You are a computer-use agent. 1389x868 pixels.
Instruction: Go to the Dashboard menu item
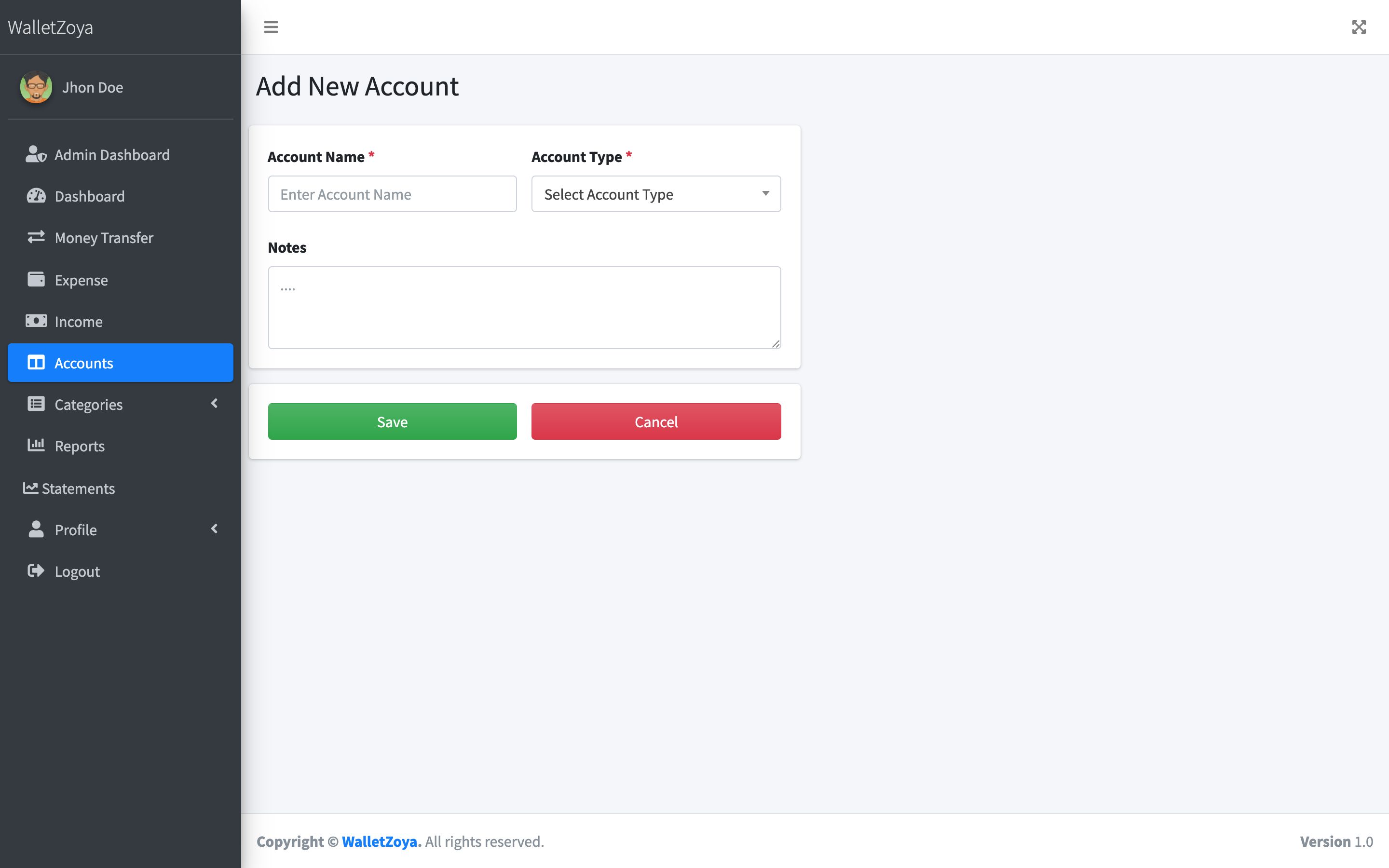[x=121, y=196]
